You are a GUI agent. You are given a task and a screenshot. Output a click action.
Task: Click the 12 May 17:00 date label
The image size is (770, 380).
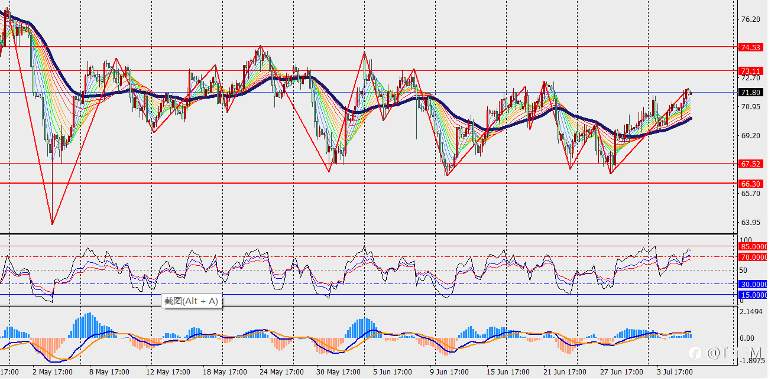click(168, 372)
